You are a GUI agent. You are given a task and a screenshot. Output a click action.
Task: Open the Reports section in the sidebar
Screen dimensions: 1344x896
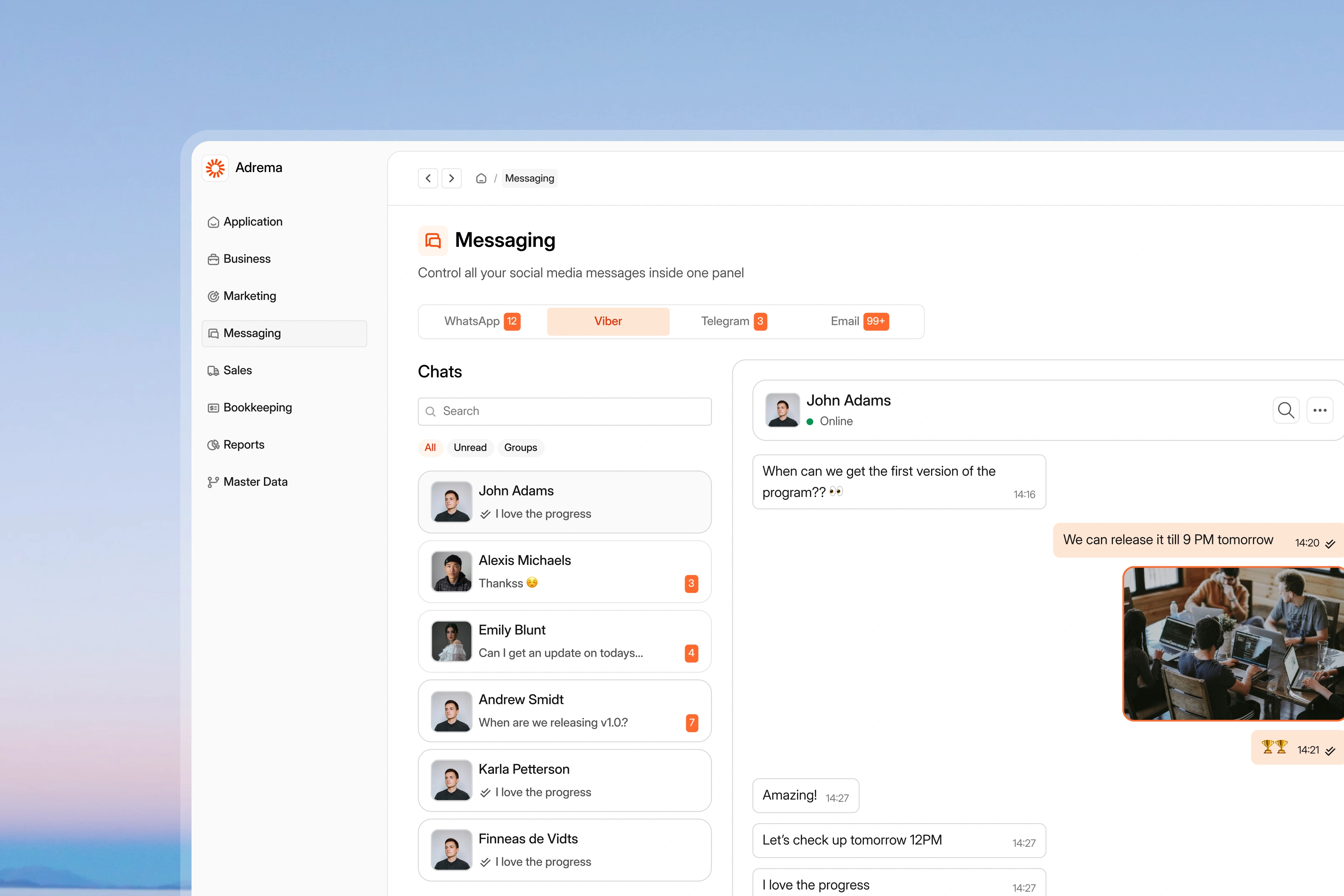(x=243, y=445)
